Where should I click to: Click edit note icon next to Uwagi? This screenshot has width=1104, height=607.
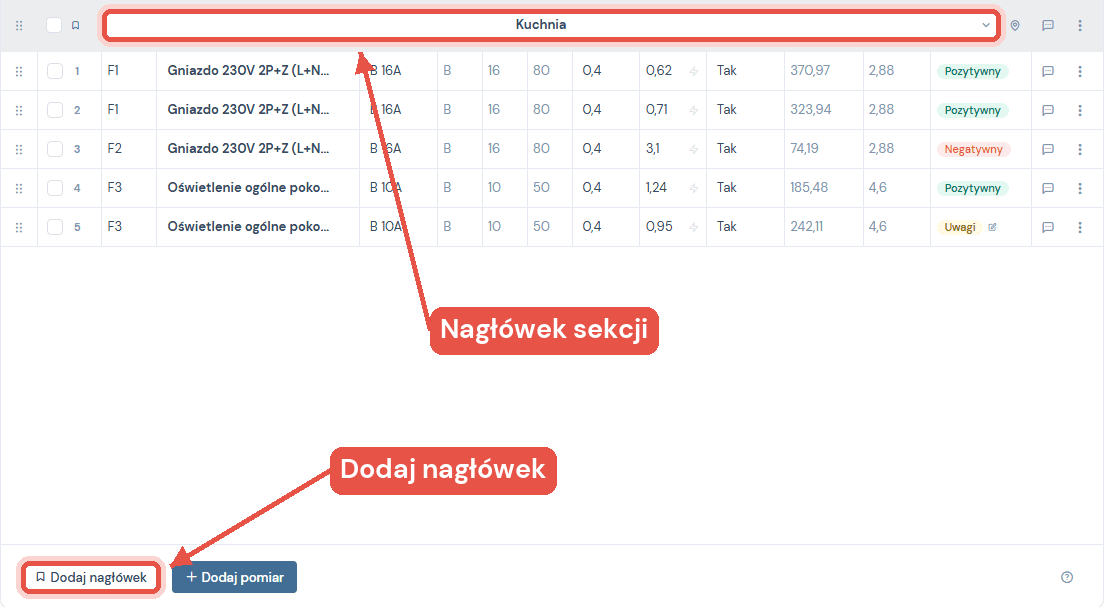(x=992, y=227)
